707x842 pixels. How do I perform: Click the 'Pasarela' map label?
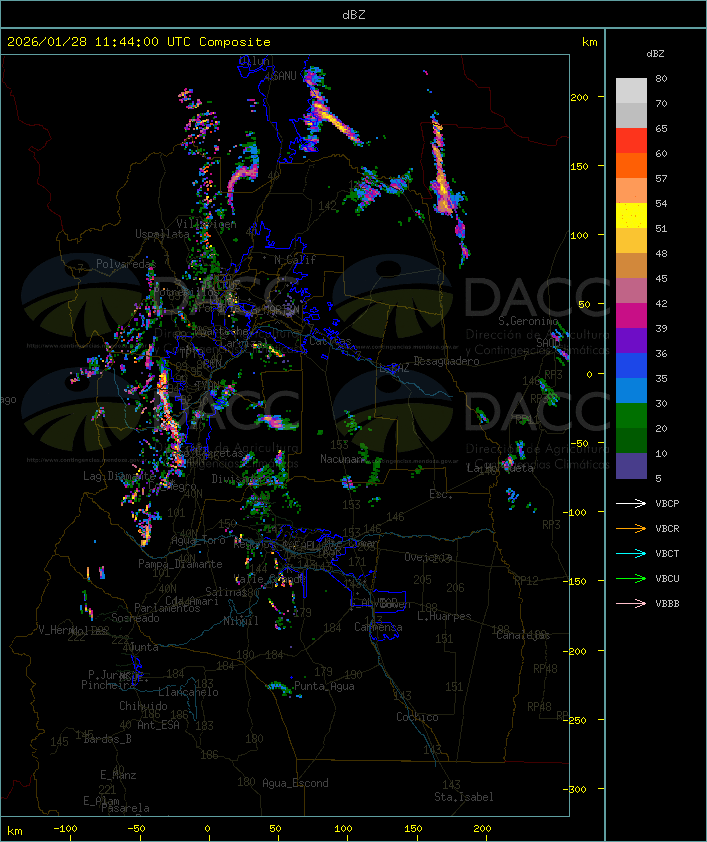click(x=125, y=808)
